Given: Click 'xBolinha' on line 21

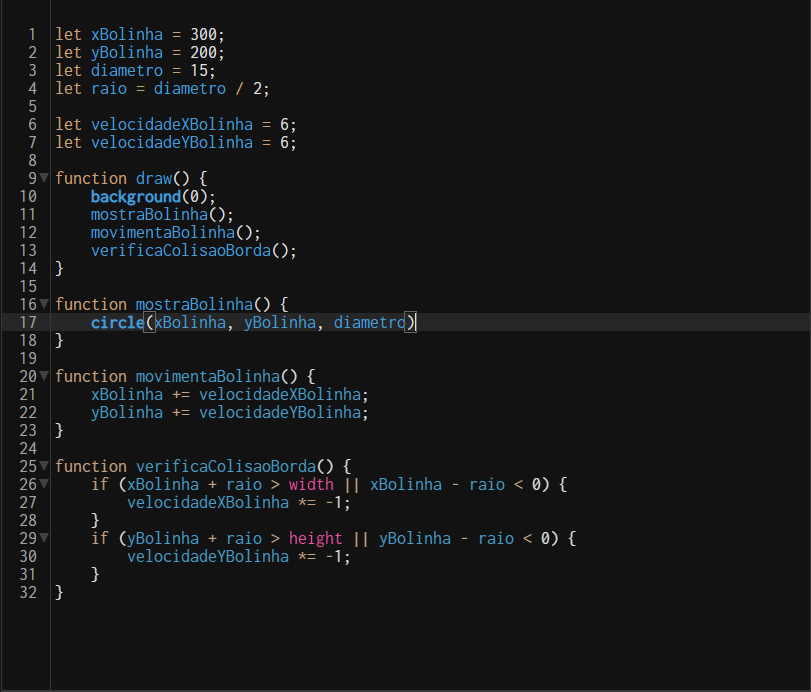Looking at the screenshot, I should pyautogui.click(x=127, y=394).
